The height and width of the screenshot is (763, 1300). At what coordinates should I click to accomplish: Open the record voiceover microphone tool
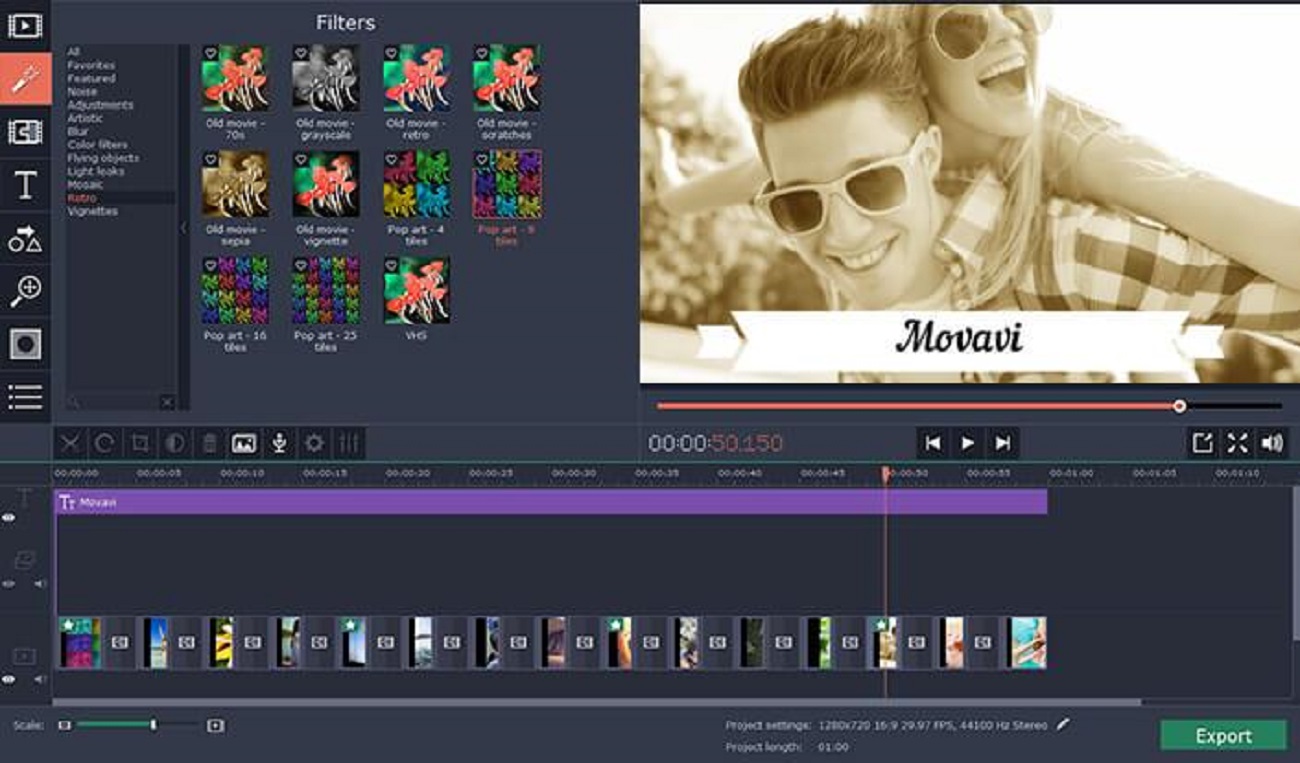coord(281,440)
